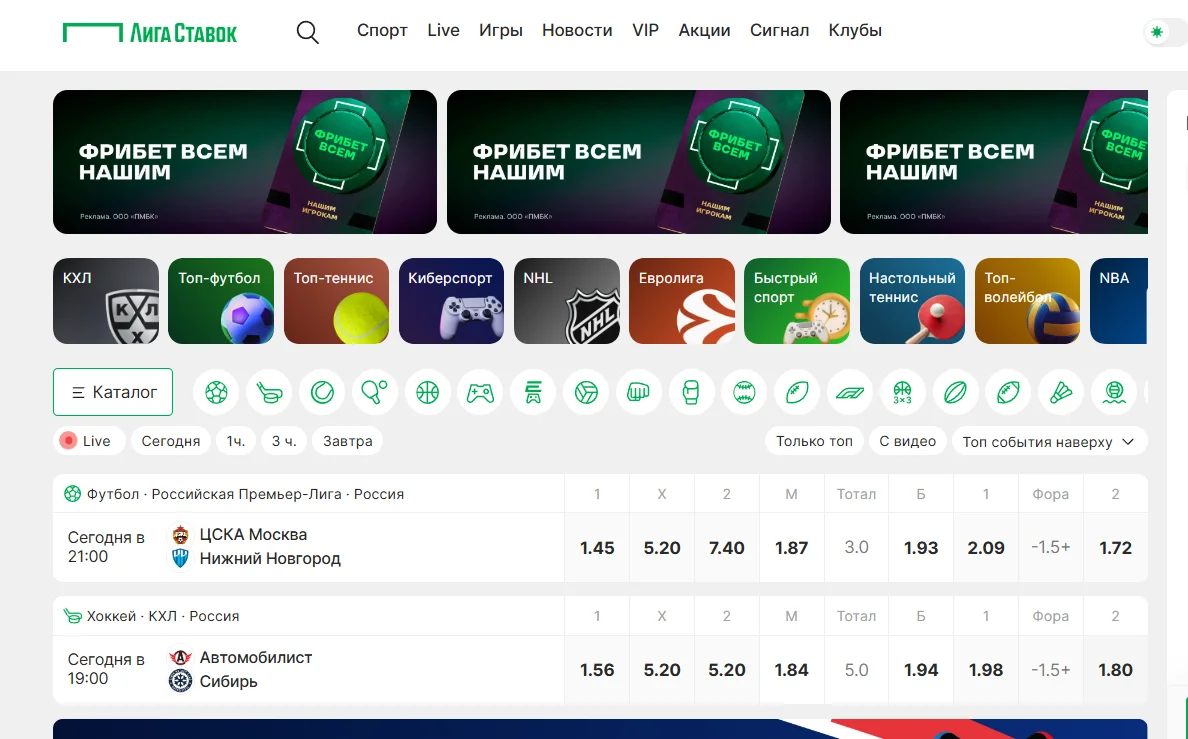Image resolution: width=1188 pixels, height=739 pixels.
Task: Open the Badminton sport icon
Action: 1061,392
